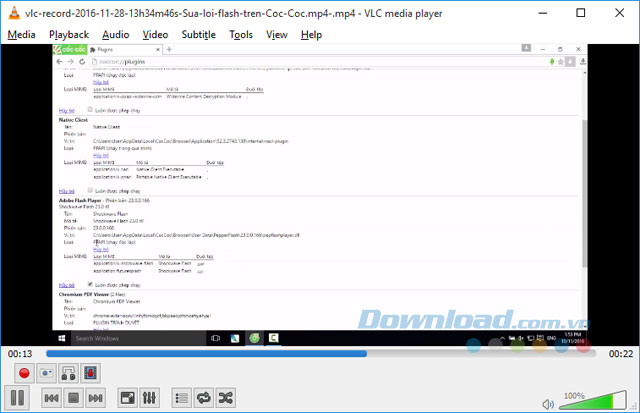Viewport: 640px width, 413px height.
Task: Stop the video playback
Action: tap(73, 397)
